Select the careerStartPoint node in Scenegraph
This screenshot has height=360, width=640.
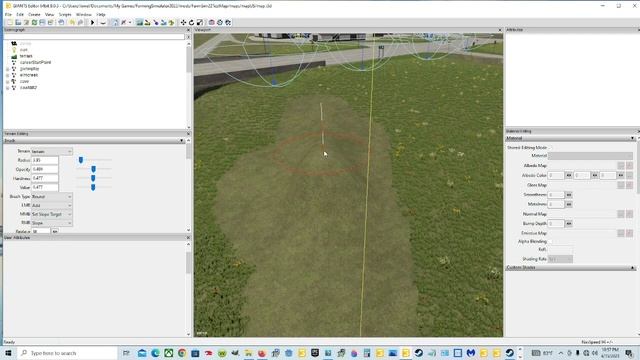click(36, 62)
